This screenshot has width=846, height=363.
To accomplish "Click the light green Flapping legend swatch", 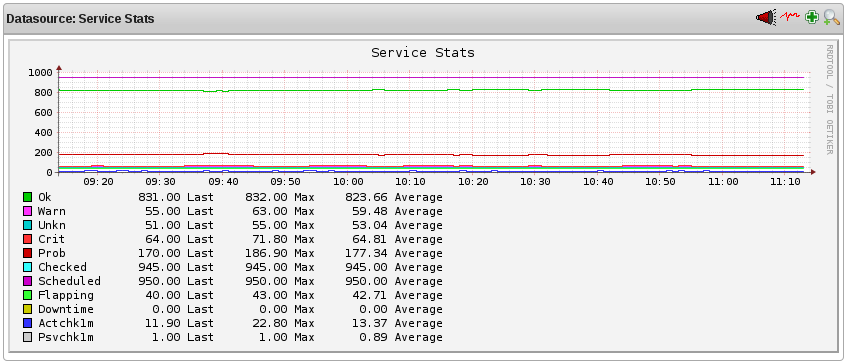I will (x=28, y=296).
